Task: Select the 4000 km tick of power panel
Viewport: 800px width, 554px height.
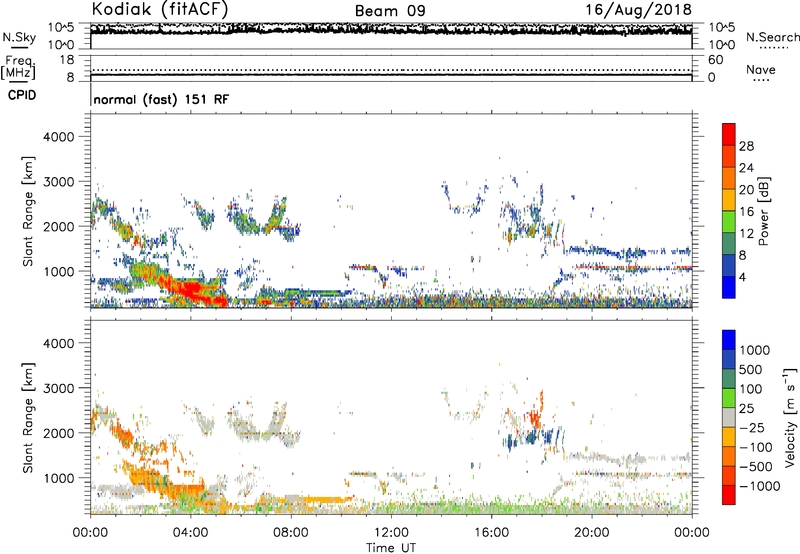Action: coord(58,137)
